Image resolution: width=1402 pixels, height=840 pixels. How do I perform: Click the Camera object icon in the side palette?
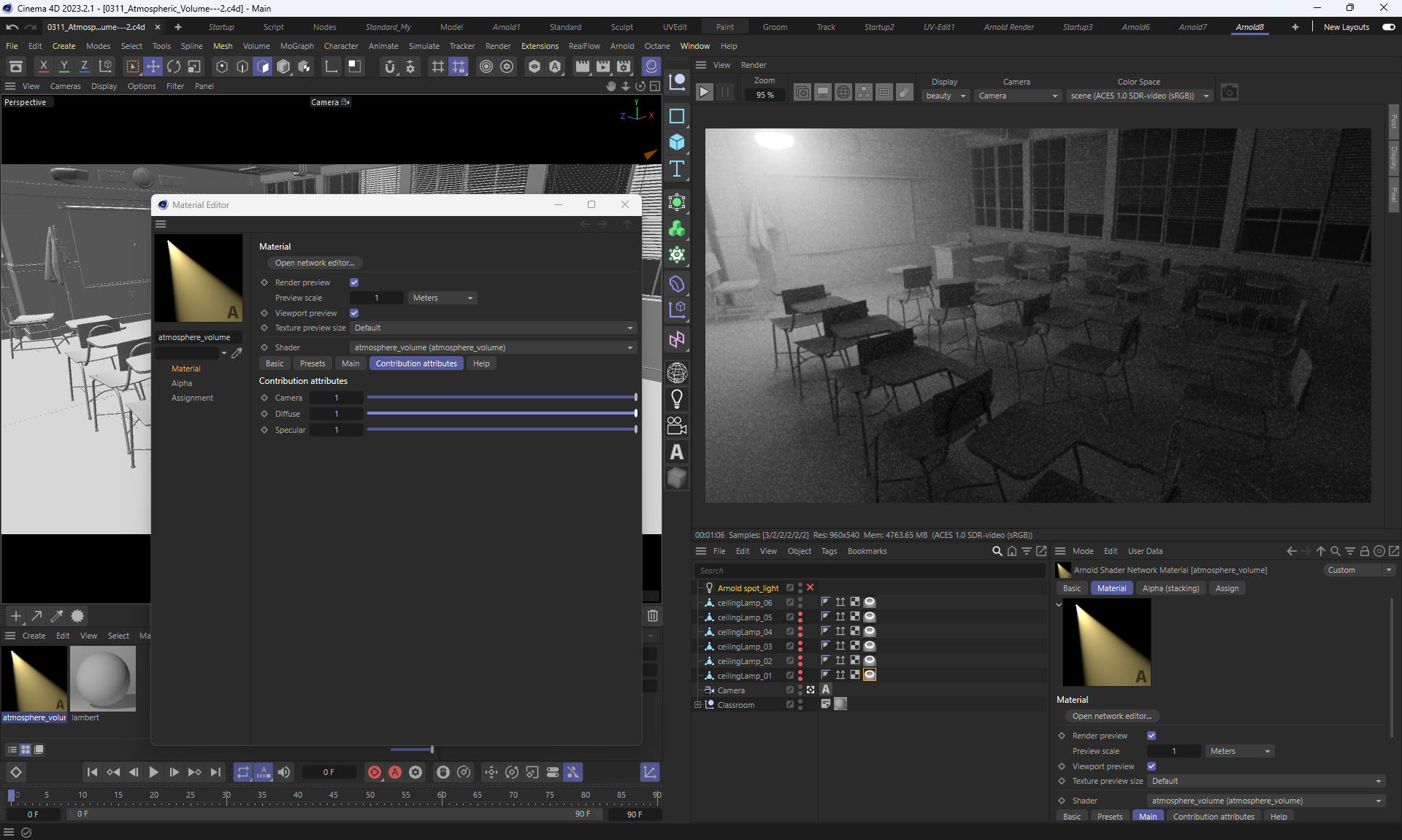[x=677, y=425]
